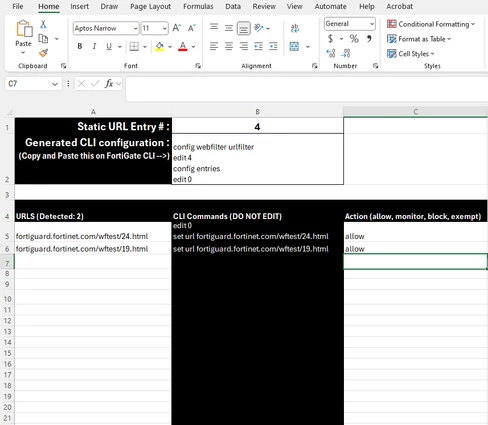Select the Format Painter brush
The image size is (488, 425).
point(43,53)
